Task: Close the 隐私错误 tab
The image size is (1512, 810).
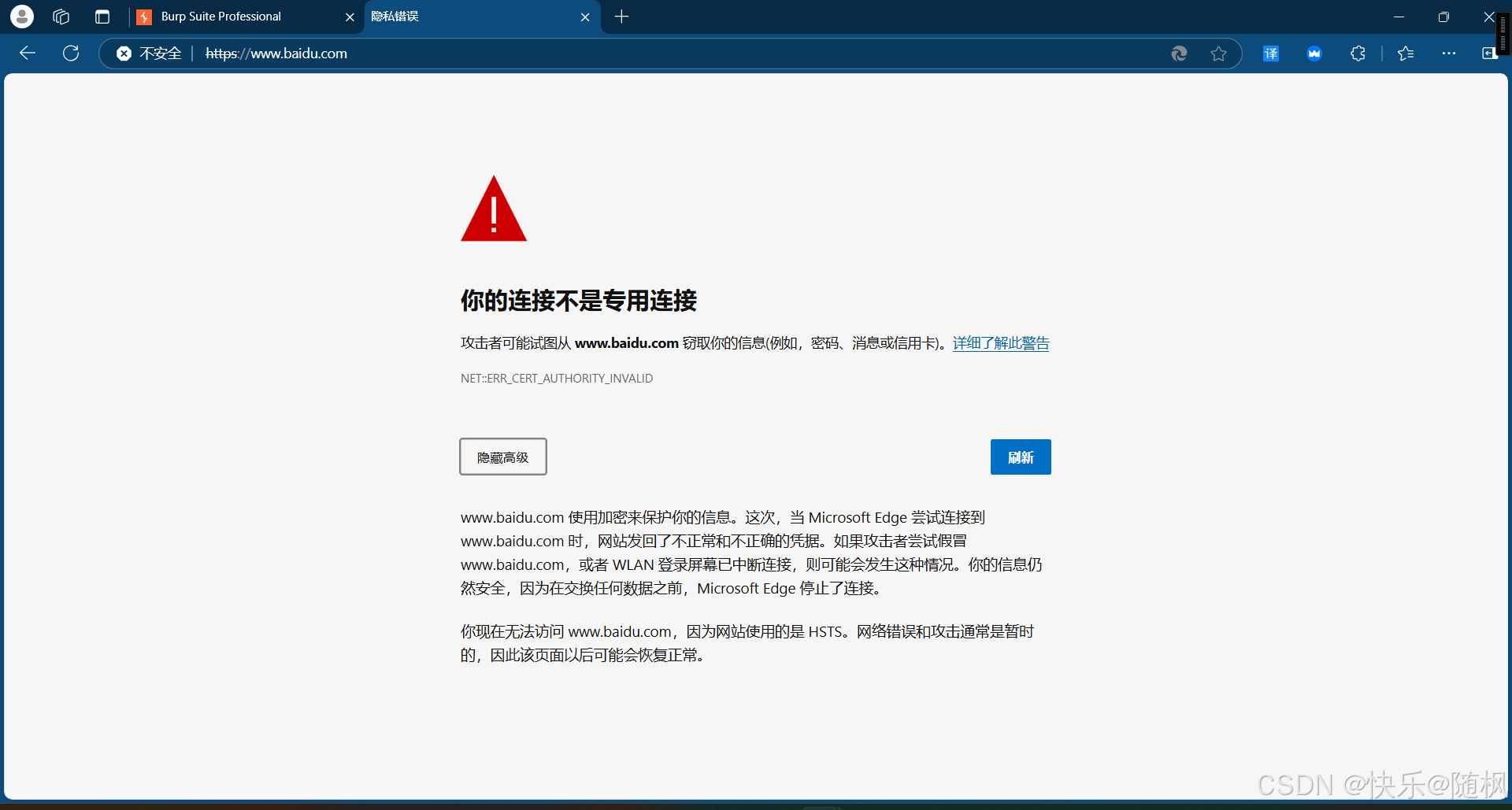Action: tap(585, 17)
